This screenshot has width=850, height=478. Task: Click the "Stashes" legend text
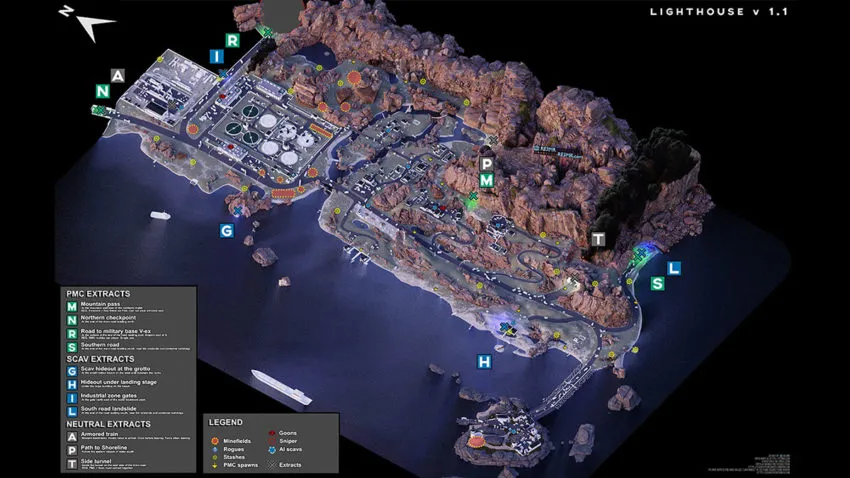click(234, 457)
